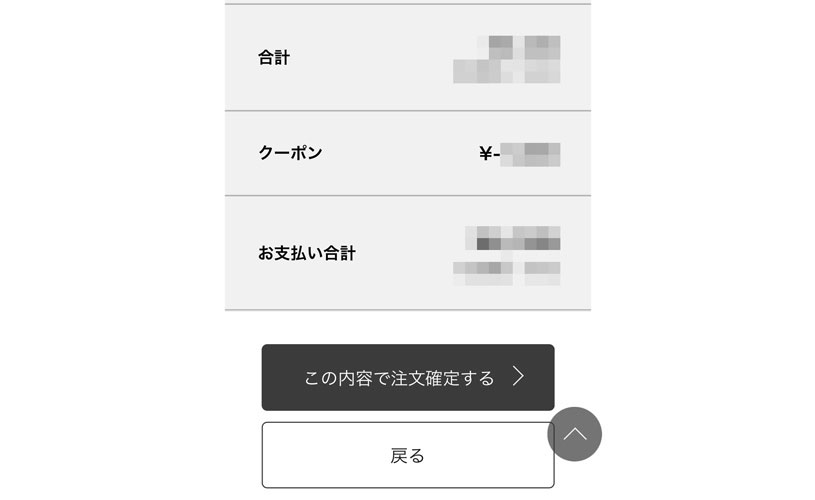815x500 pixels.
Task: Click the lower blurred line of お支払い合計
Action: [507, 273]
